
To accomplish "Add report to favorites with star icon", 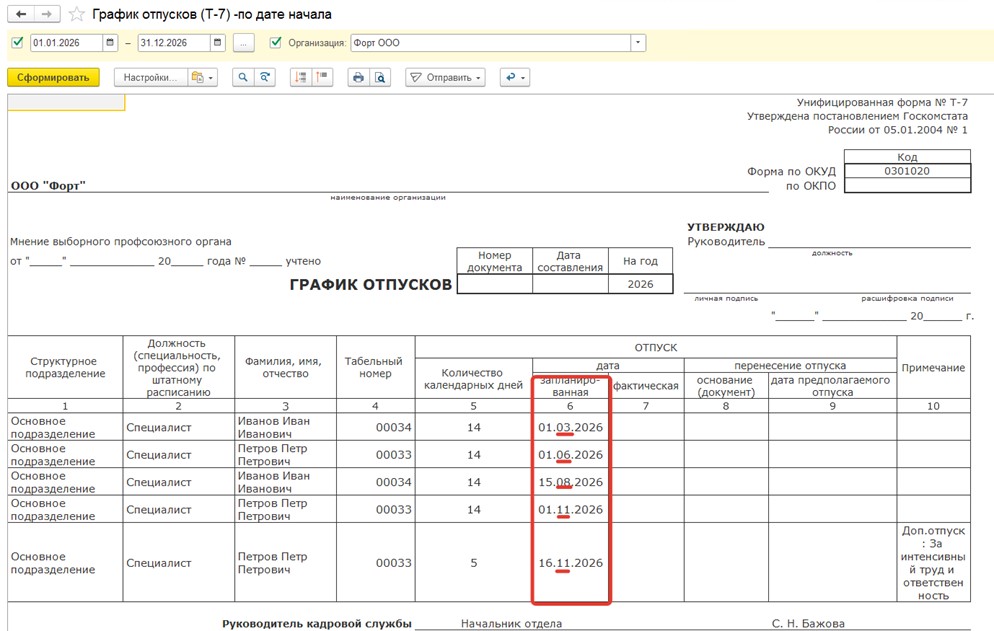I will [76, 15].
